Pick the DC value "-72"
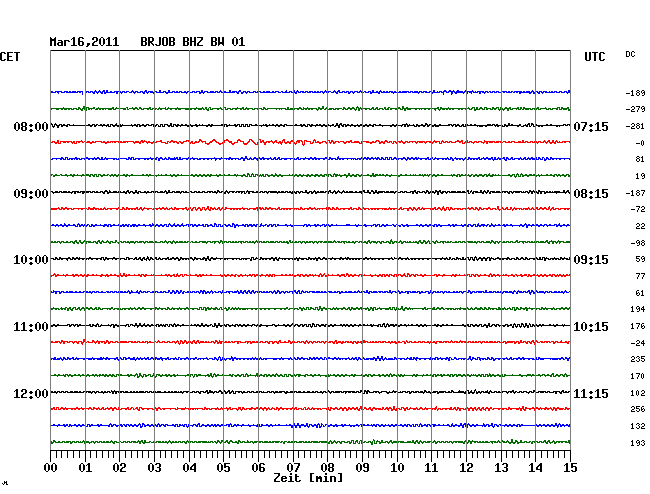Screen dimensions: 650x494 [638, 209]
